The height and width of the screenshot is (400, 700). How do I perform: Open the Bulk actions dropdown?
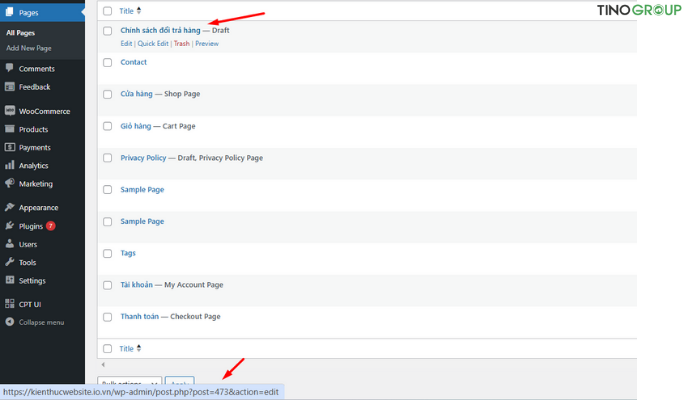[x=129, y=382]
